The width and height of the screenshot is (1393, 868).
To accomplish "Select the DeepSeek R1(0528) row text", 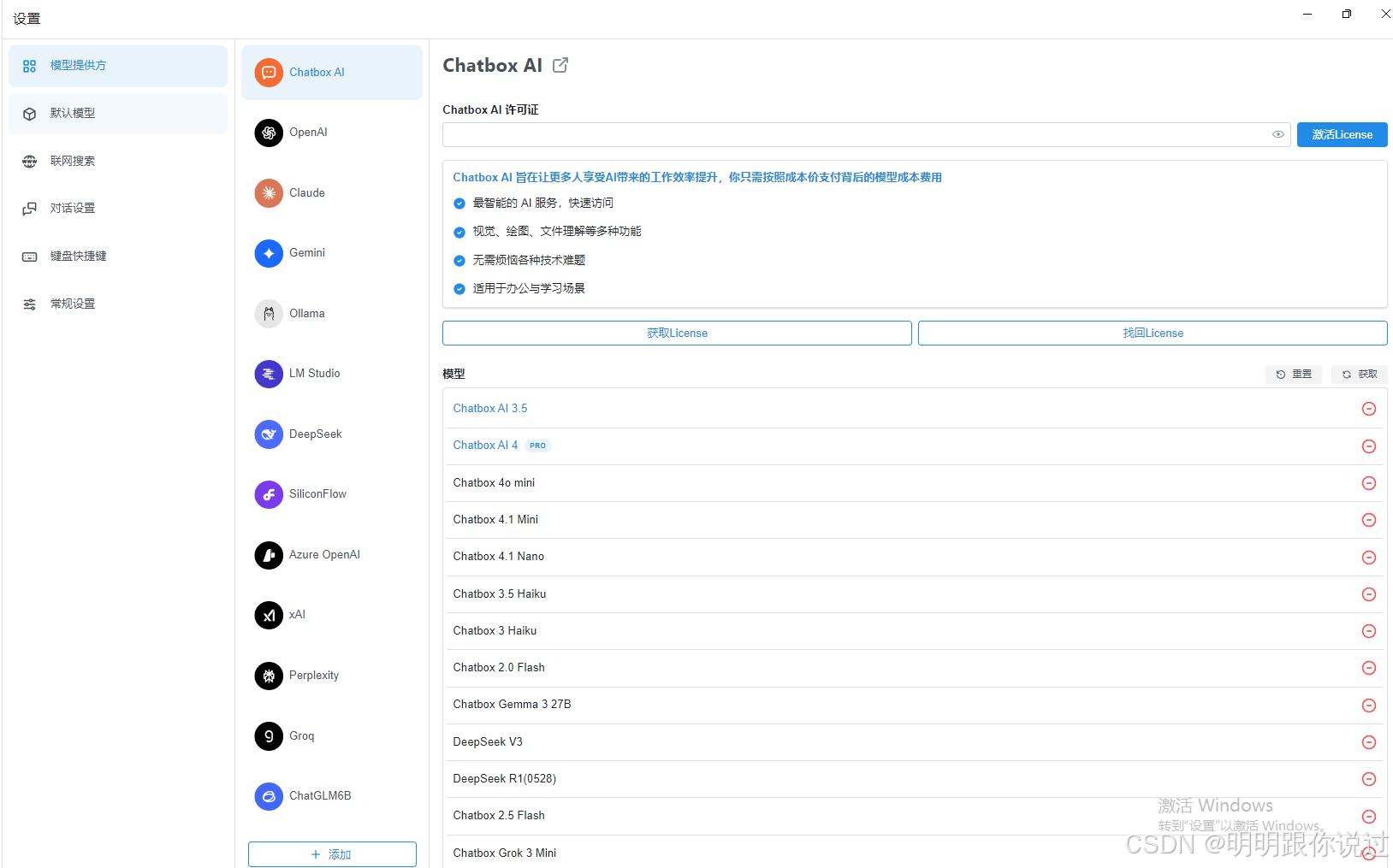I will point(505,779).
